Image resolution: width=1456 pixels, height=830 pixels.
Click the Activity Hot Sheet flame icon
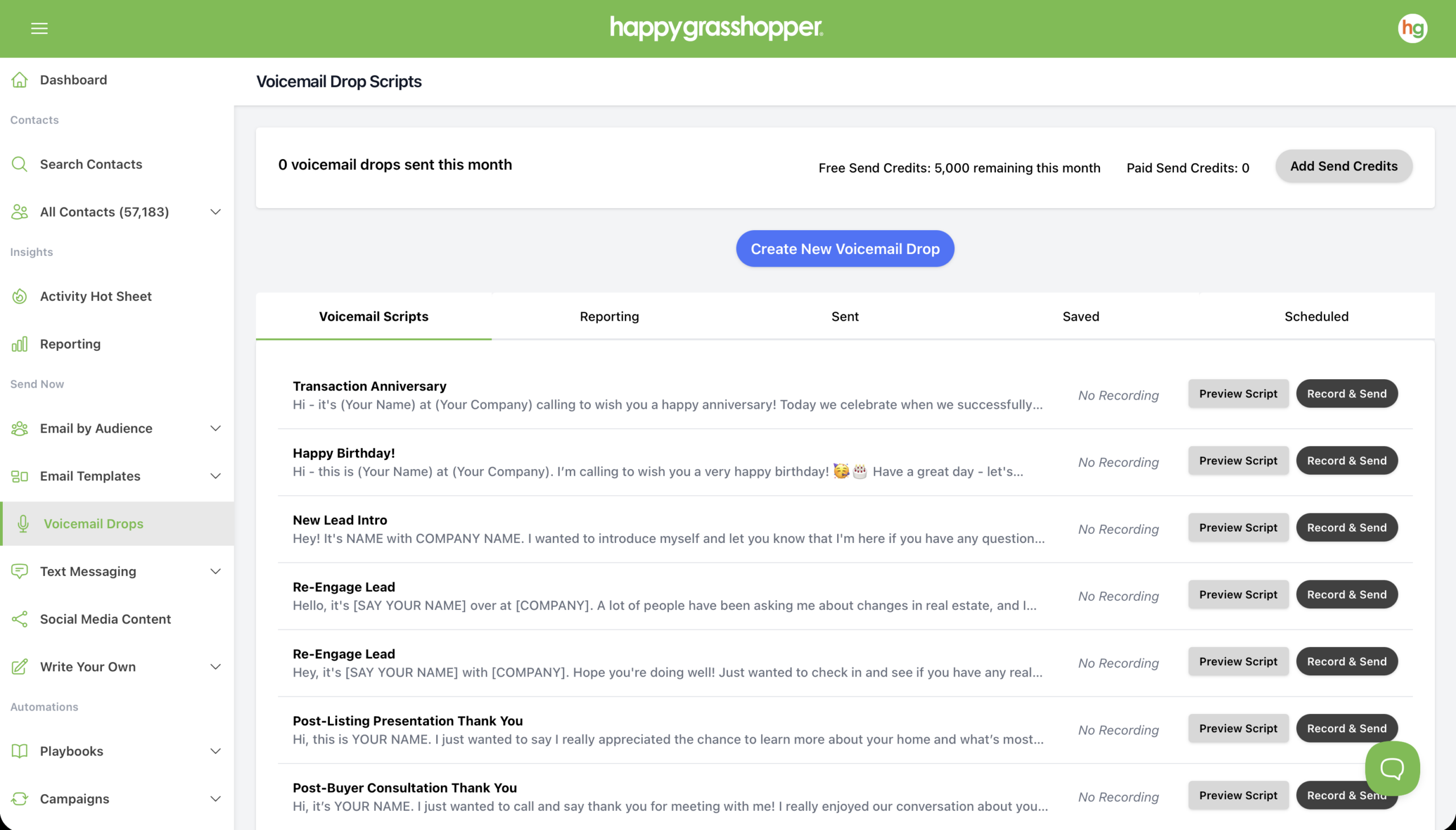19,296
